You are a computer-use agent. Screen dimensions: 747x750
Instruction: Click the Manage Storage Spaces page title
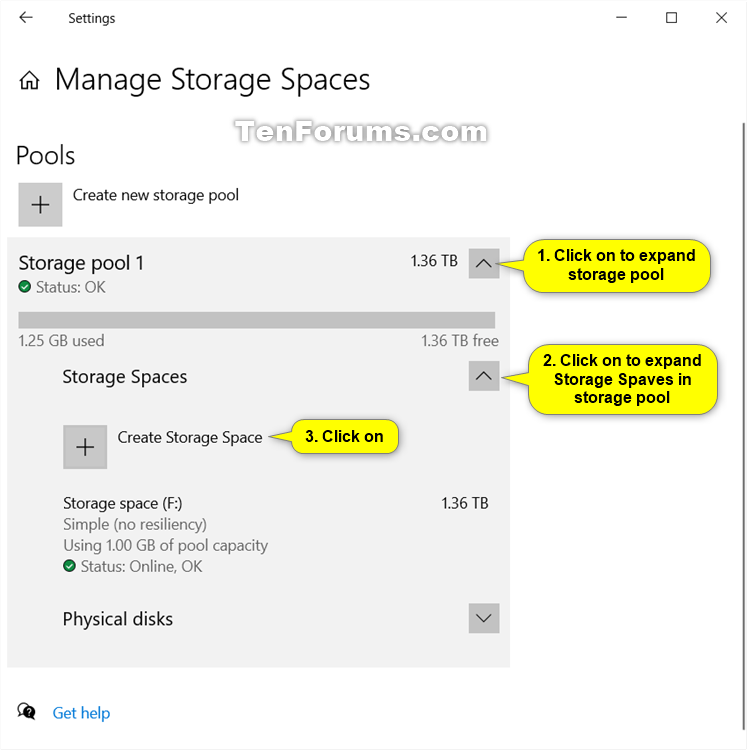pyautogui.click(x=212, y=79)
